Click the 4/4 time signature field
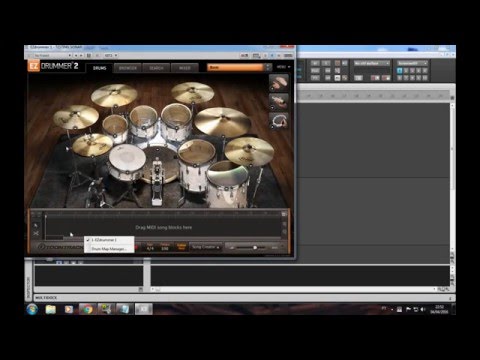 click(150, 247)
